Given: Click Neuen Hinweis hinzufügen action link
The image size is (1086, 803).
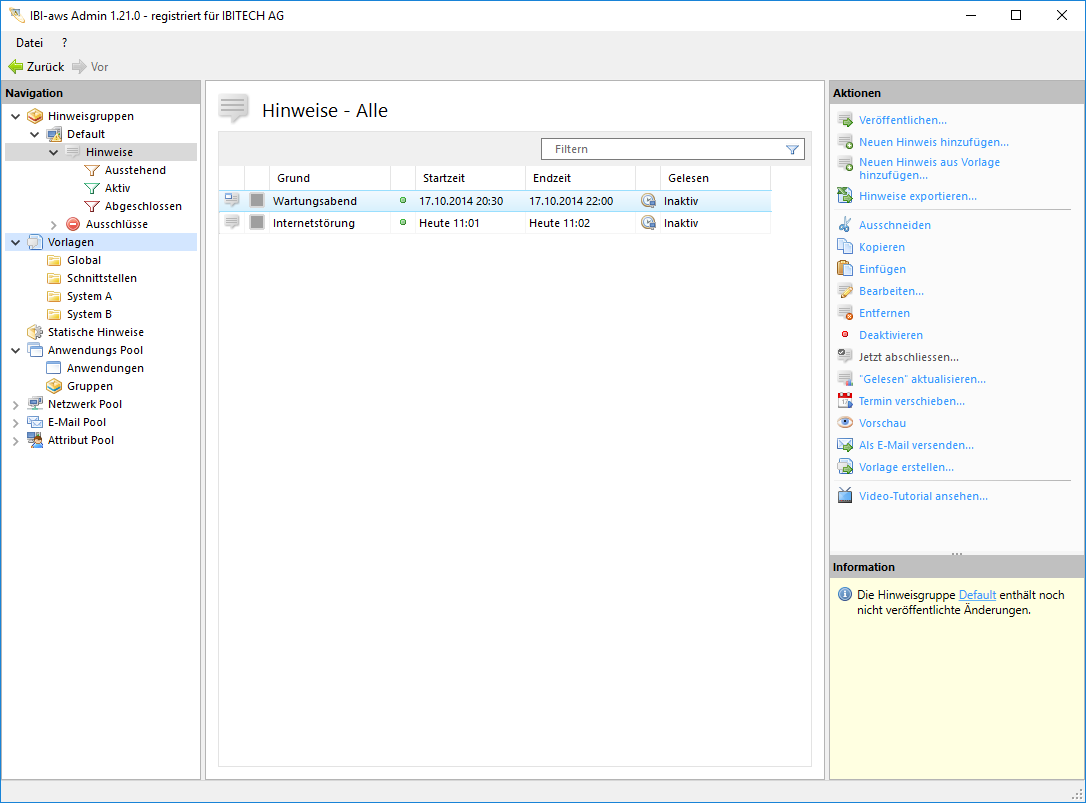Looking at the screenshot, I should coord(933,142).
